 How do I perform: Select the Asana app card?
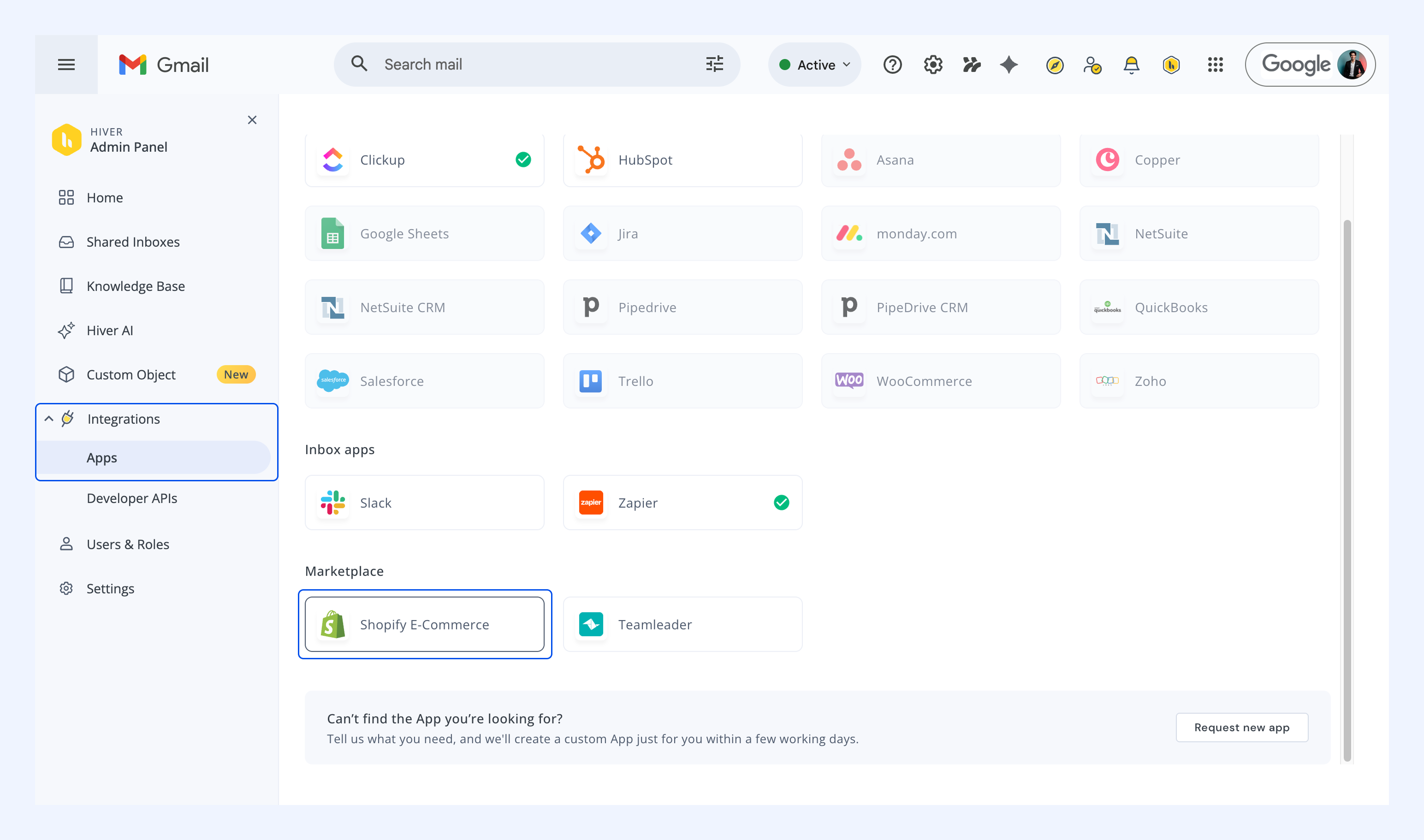[940, 160]
